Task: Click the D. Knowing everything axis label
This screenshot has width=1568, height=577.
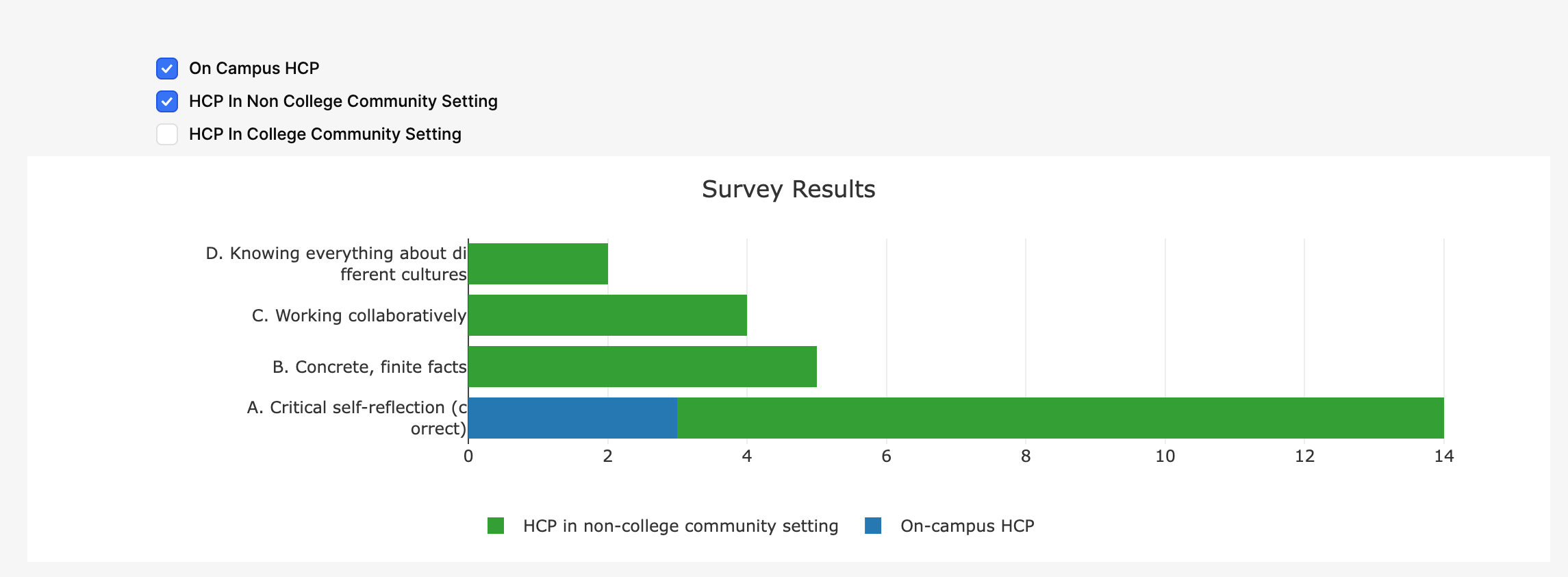Action: [336, 264]
